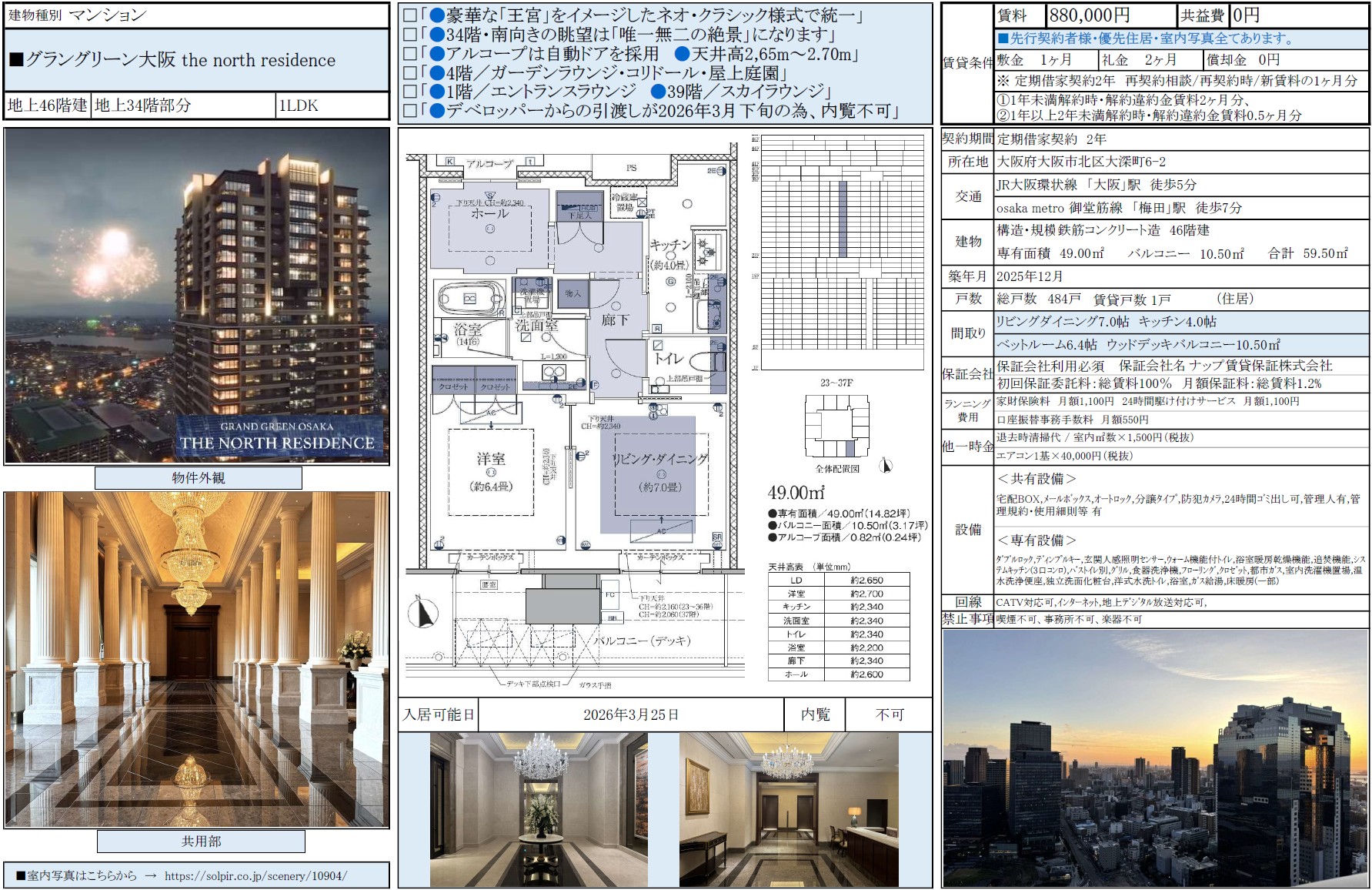1372x890 pixels.
Task: Click the 2026年3月25日 move-in date cell
Action: pyautogui.click(x=630, y=715)
